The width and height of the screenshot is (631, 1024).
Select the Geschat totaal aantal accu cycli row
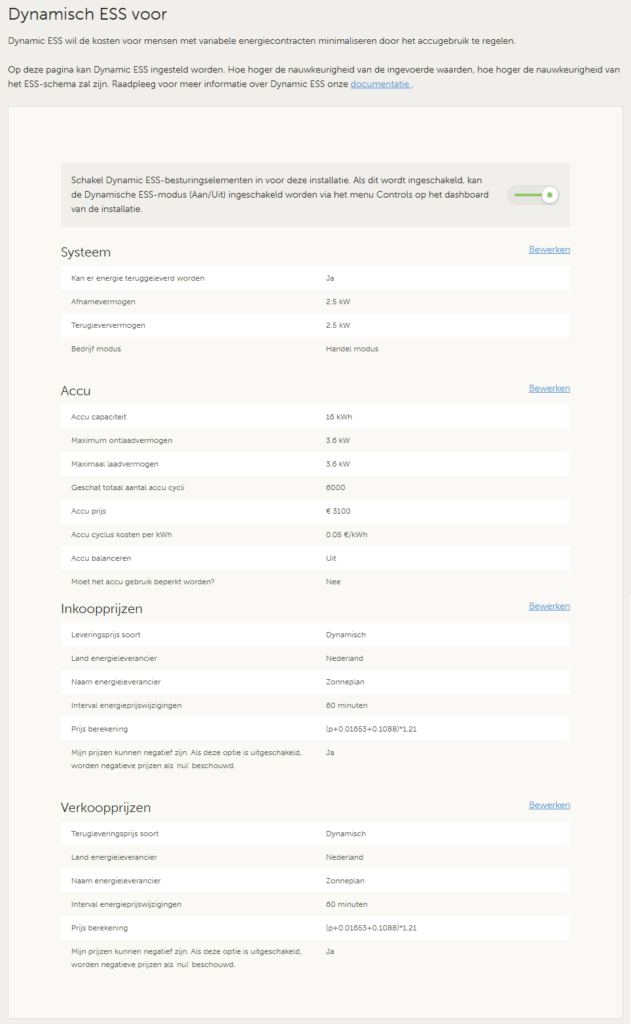click(315, 487)
